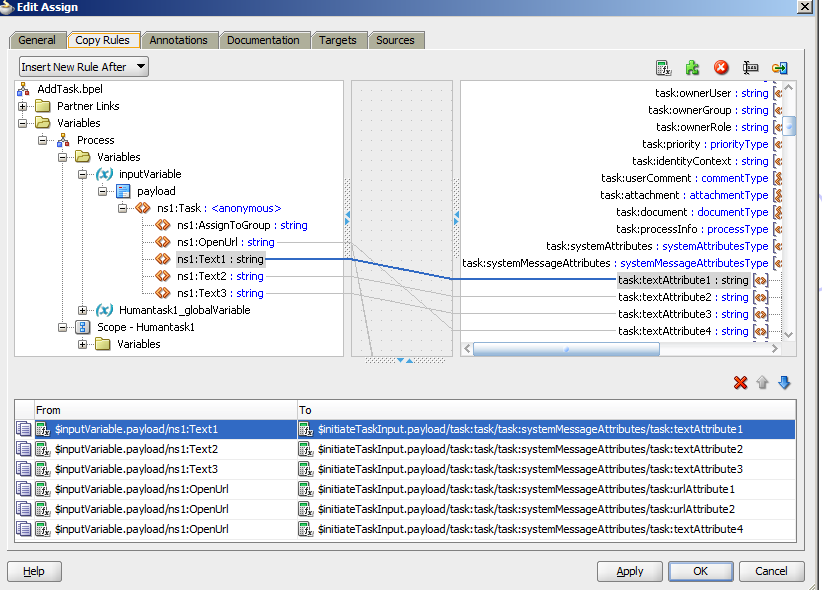Click the copy icon of the Text3 rule row
This screenshot has width=822, height=590.
click(24, 469)
